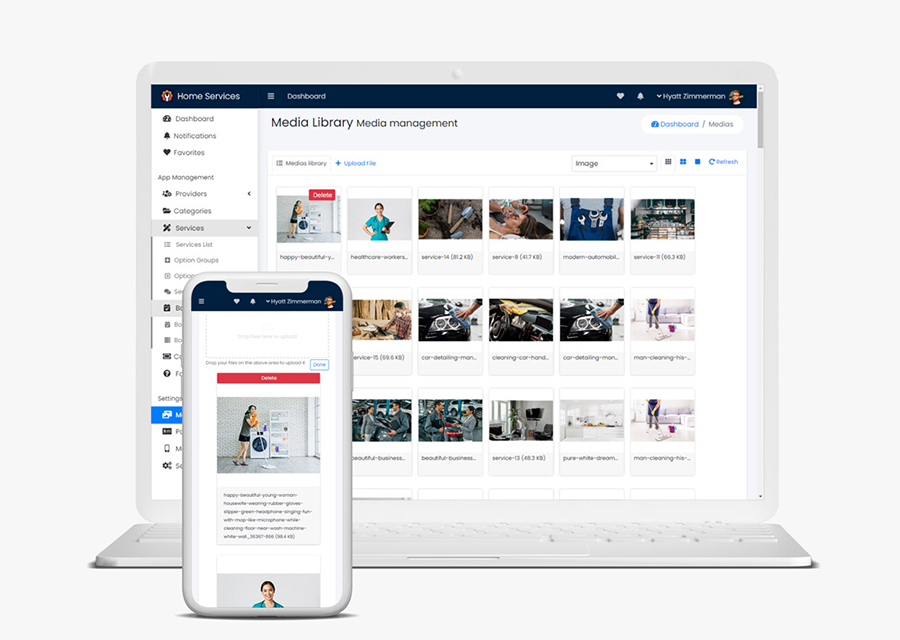Select the modern-automobil... thumbnail
The width and height of the screenshot is (900, 640).
[x=592, y=219]
